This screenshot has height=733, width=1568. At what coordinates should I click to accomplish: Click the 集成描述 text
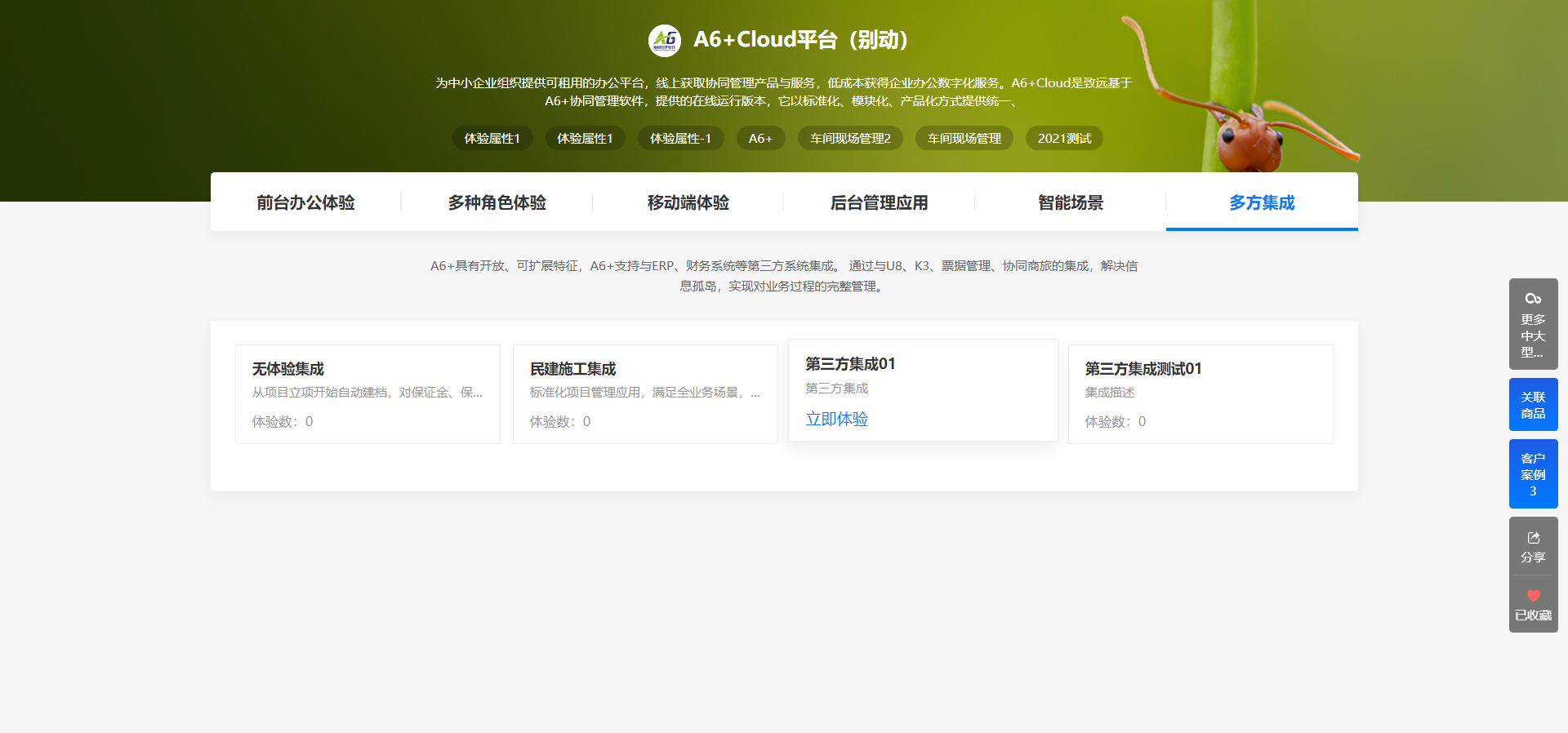pyautogui.click(x=1109, y=393)
